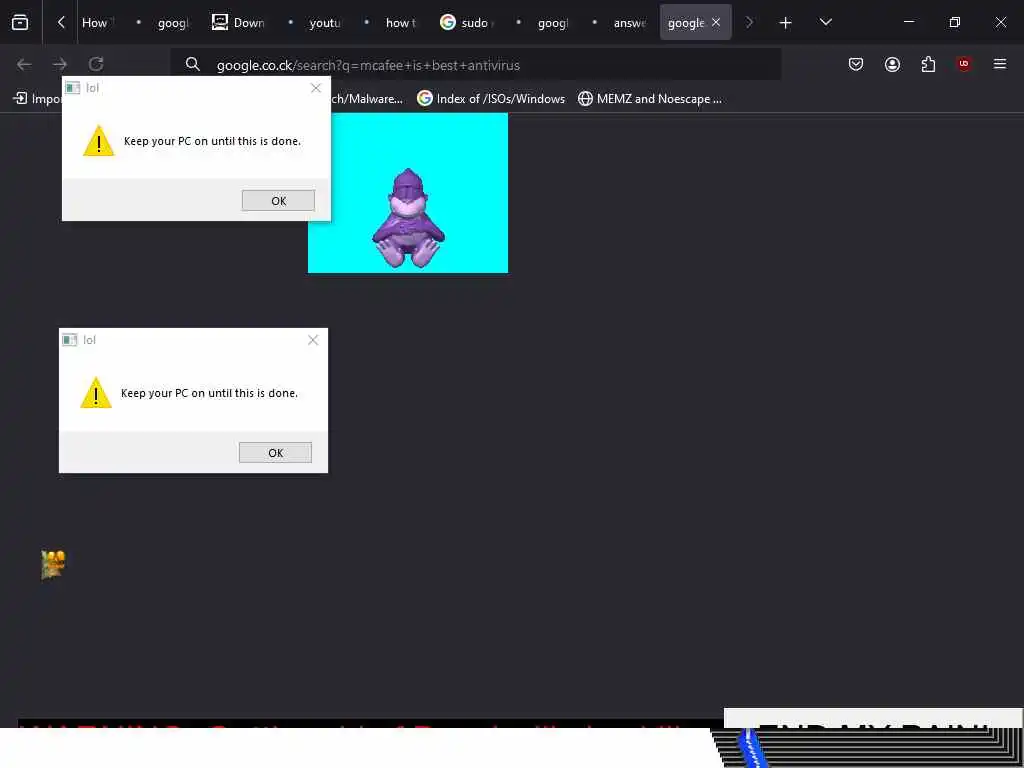Click the warning icon in the upper 'lol' dialog
The width and height of the screenshot is (1024, 768).
tap(99, 141)
